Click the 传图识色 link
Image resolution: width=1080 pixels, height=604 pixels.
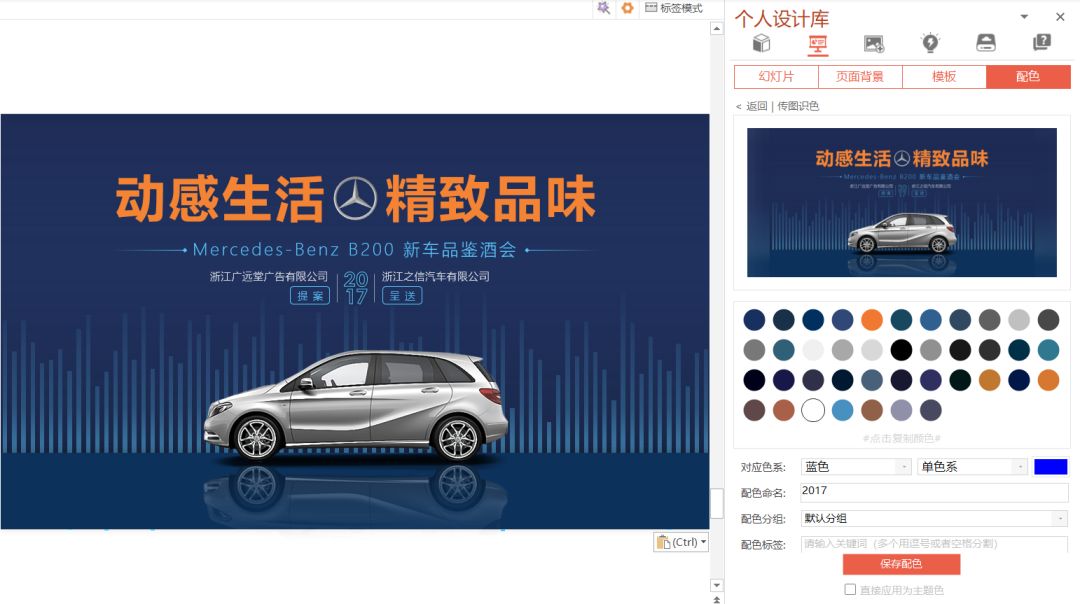798,106
